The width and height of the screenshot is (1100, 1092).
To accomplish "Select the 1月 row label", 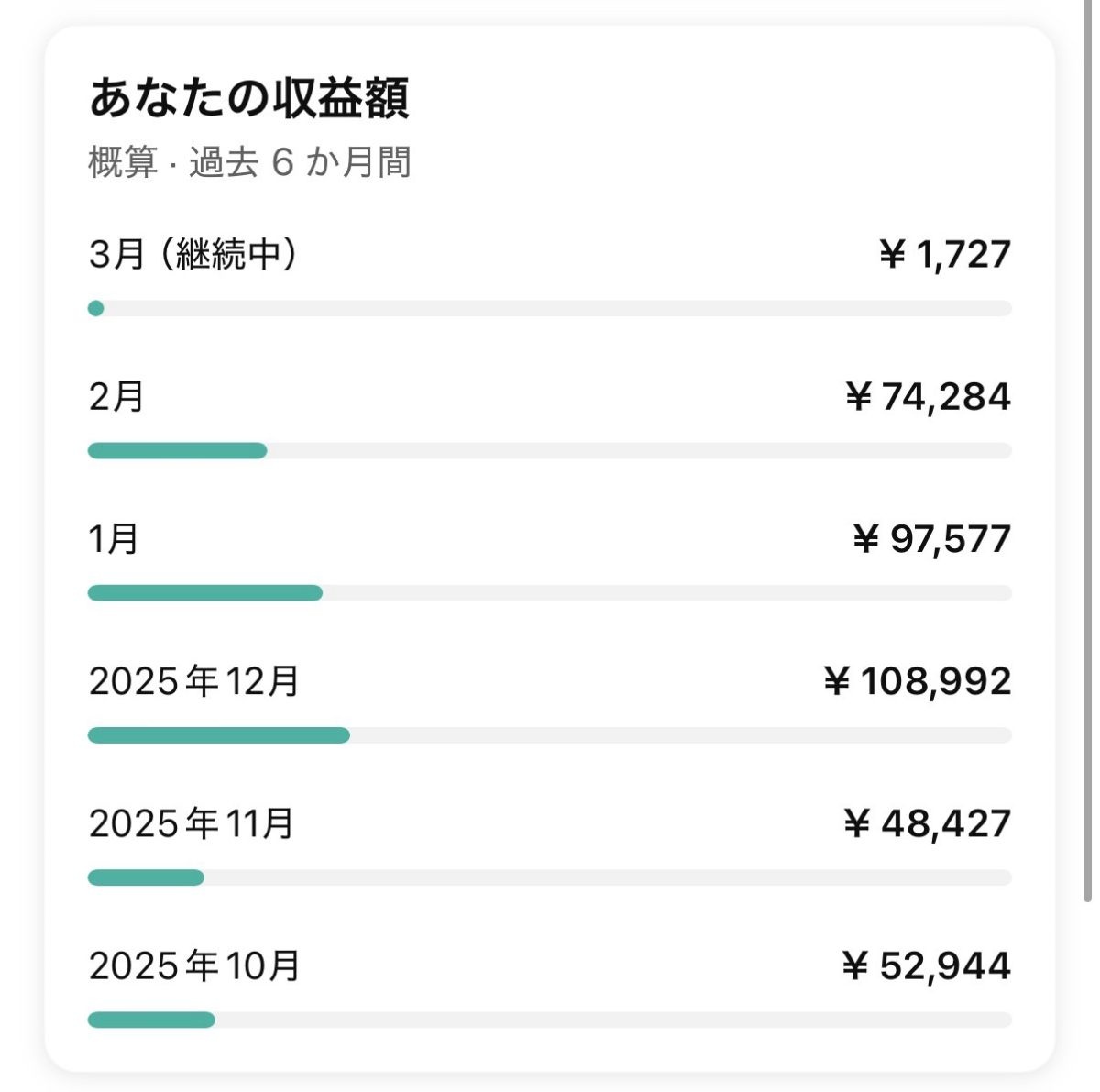I will 114,538.
